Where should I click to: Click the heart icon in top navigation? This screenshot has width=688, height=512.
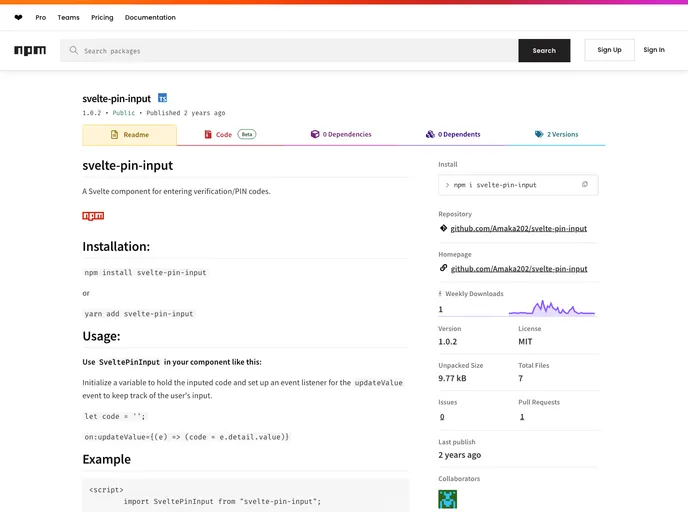[x=18, y=18]
